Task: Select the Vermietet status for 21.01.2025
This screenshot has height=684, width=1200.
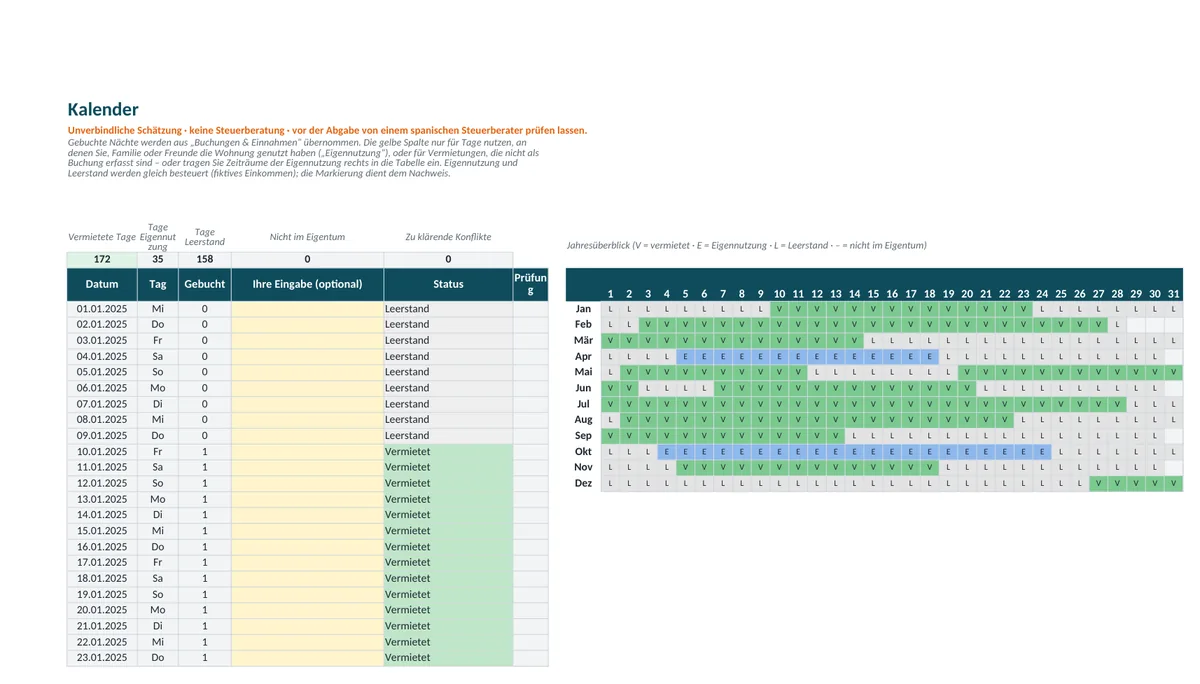Action: pos(448,625)
